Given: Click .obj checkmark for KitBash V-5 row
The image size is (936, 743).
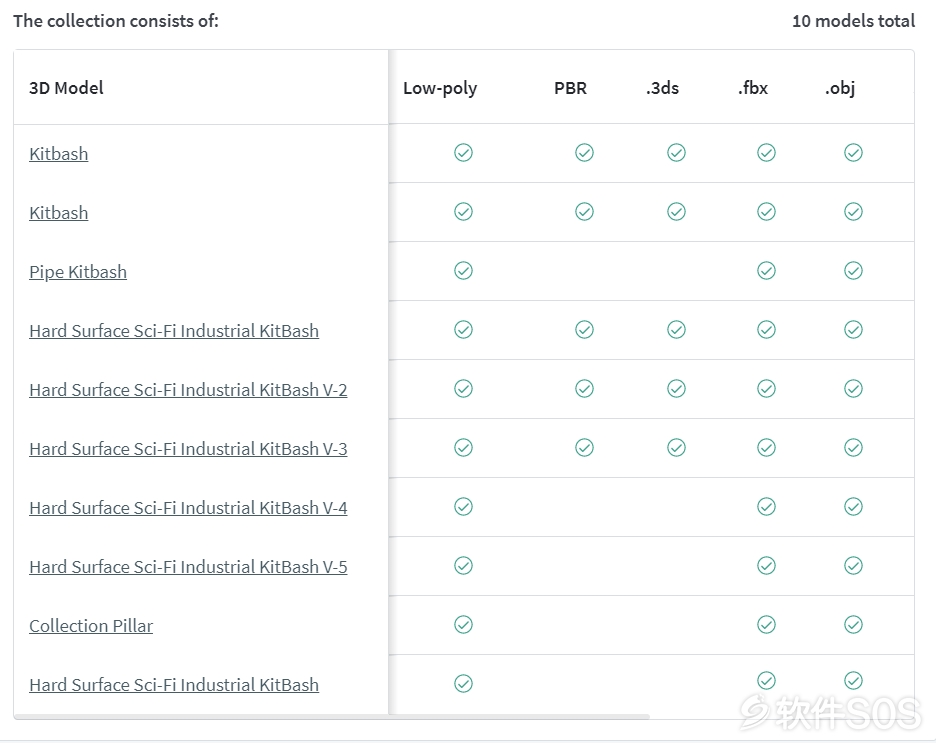Looking at the screenshot, I should point(854,566).
